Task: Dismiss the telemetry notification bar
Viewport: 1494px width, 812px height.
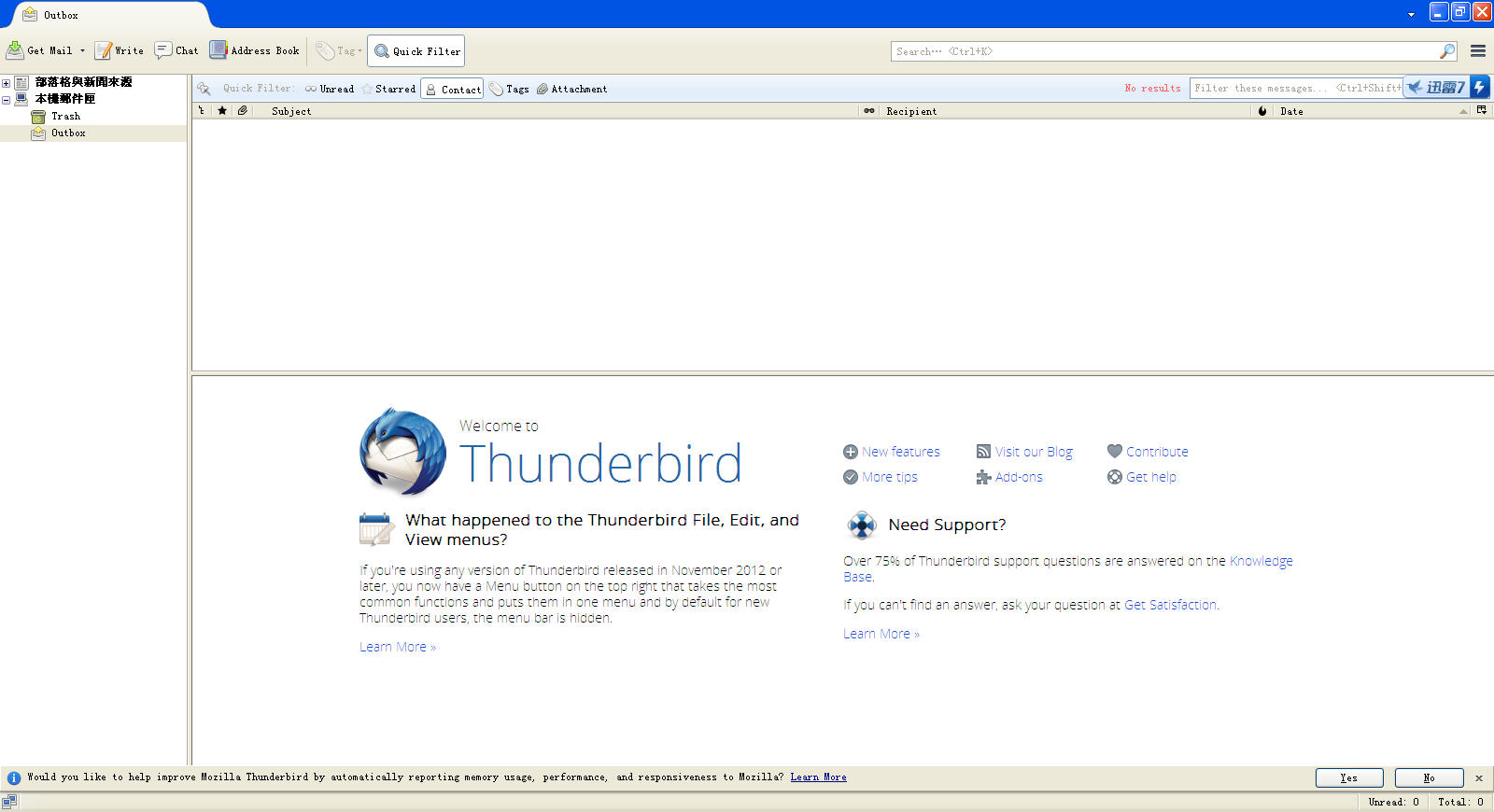Action: (x=1479, y=777)
